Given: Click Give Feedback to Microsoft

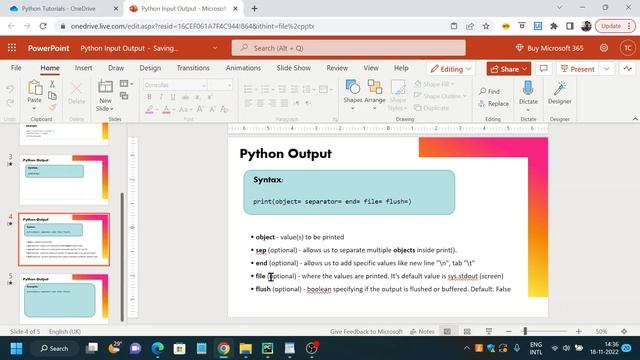Looking at the screenshot, I should pyautogui.click(x=366, y=331).
